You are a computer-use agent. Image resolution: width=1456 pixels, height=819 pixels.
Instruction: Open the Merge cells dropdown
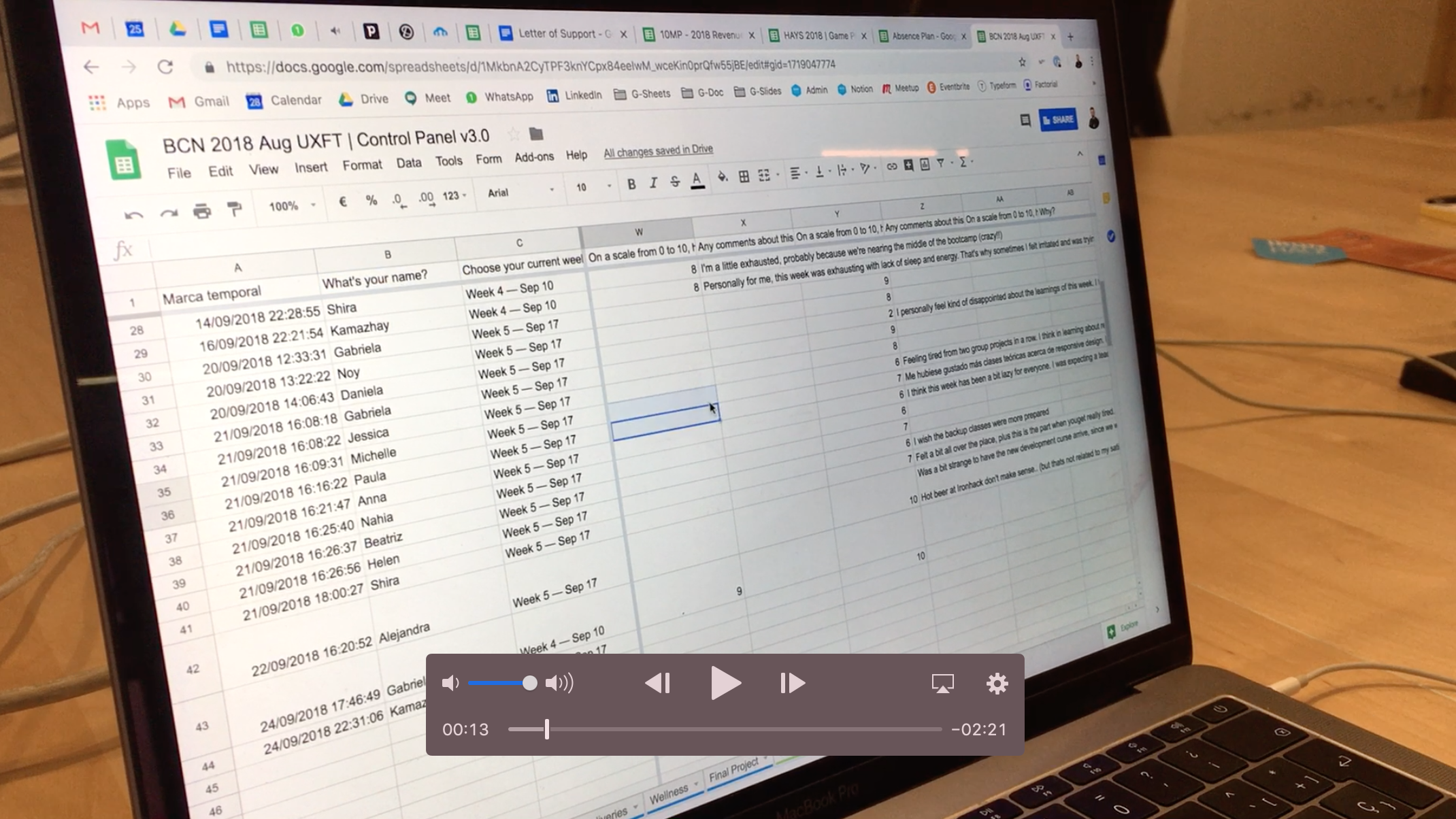(x=767, y=175)
